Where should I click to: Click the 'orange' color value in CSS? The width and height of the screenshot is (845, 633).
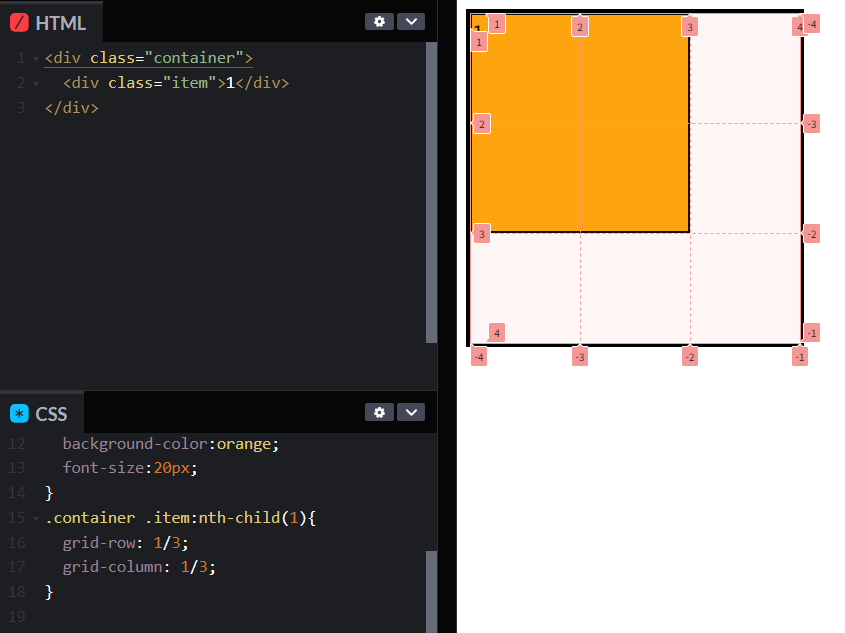point(244,444)
